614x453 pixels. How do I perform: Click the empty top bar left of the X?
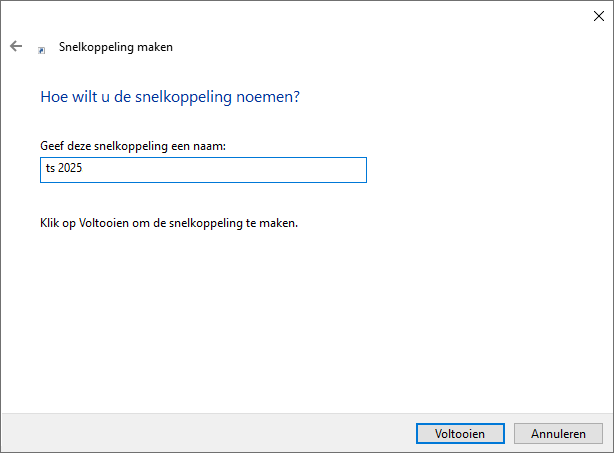point(300,14)
